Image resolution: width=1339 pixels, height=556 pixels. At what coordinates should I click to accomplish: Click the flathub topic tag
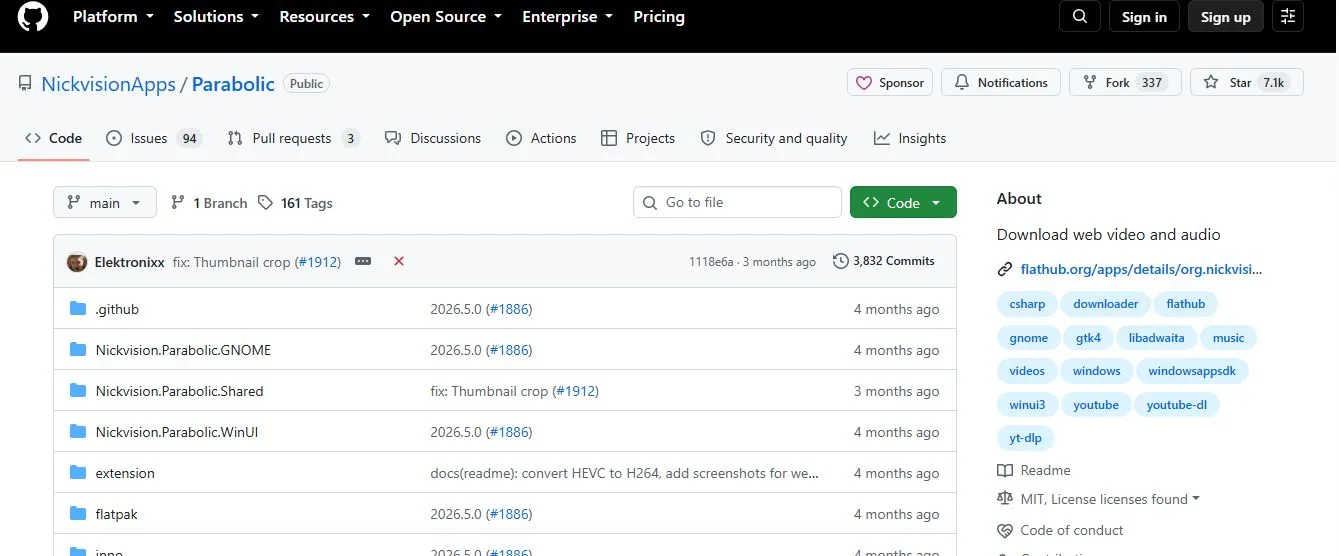pyautogui.click(x=1186, y=304)
